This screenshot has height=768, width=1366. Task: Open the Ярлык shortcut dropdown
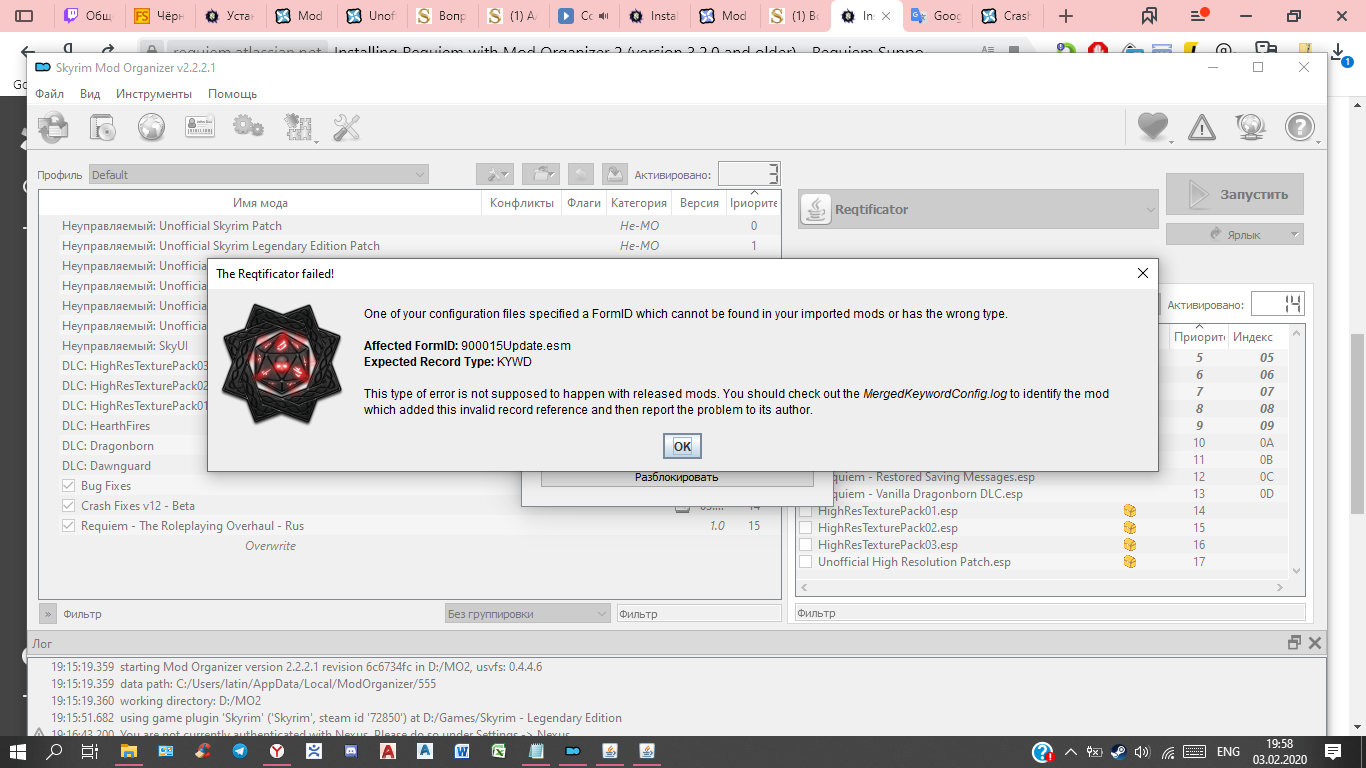click(1235, 234)
